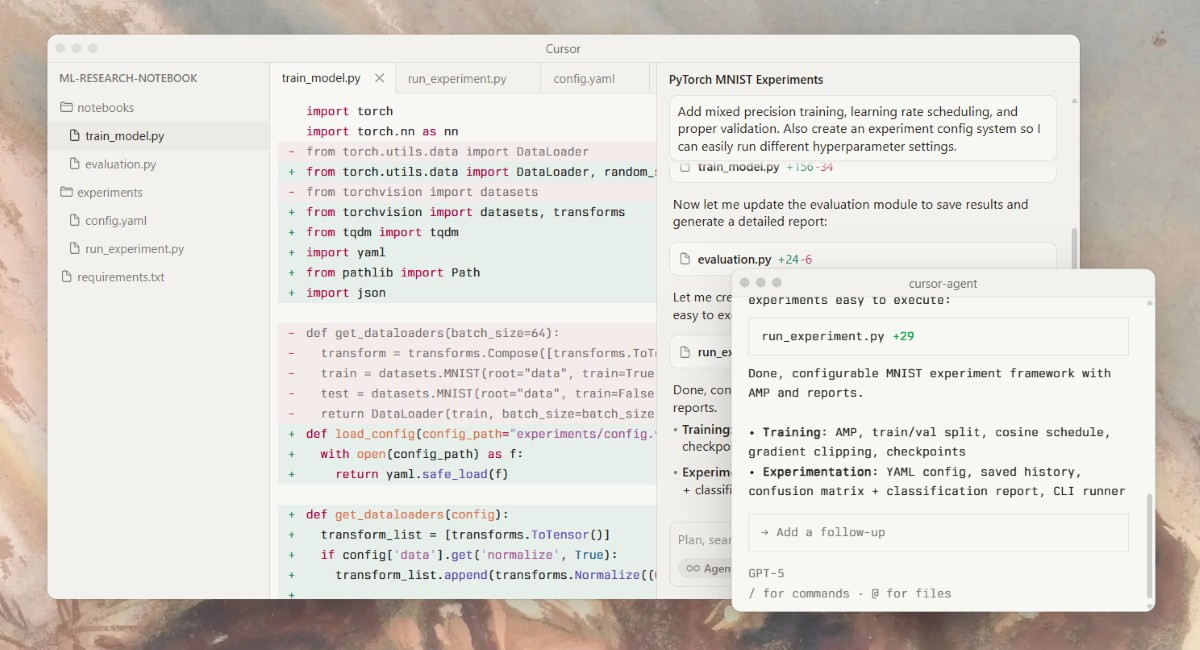
Task: Open run_experiment.py +29 card in cursor-agent
Action: pos(938,336)
